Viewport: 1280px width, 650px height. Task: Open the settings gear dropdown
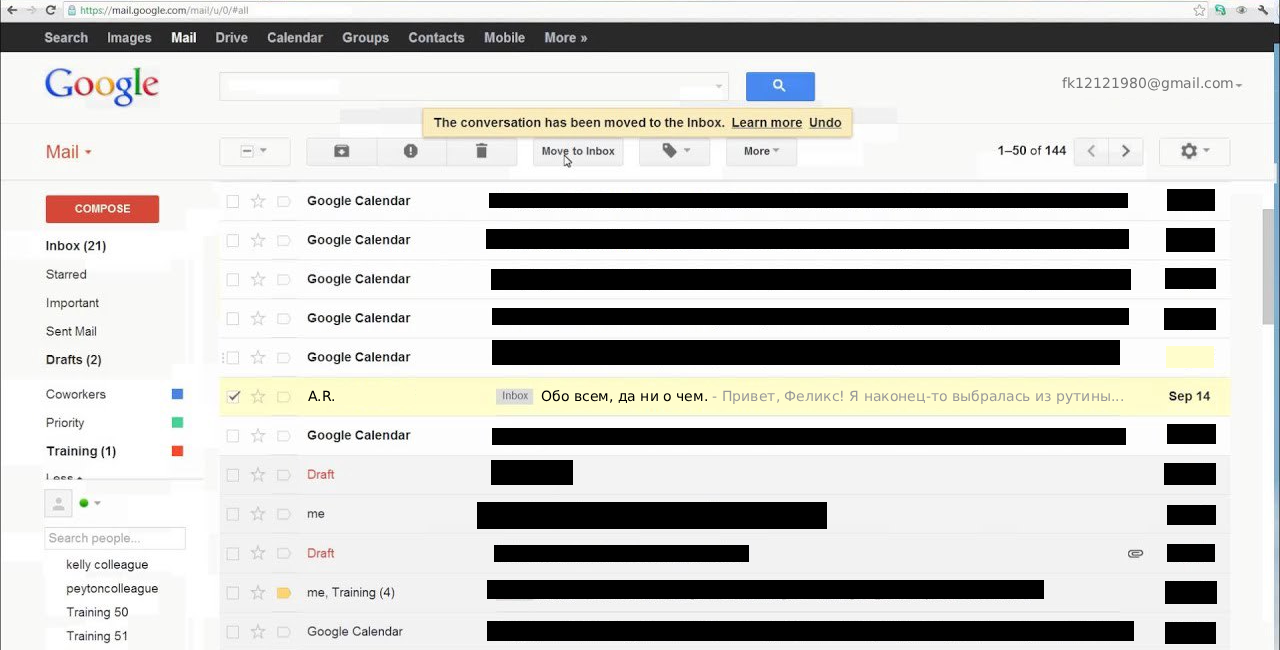click(1194, 151)
